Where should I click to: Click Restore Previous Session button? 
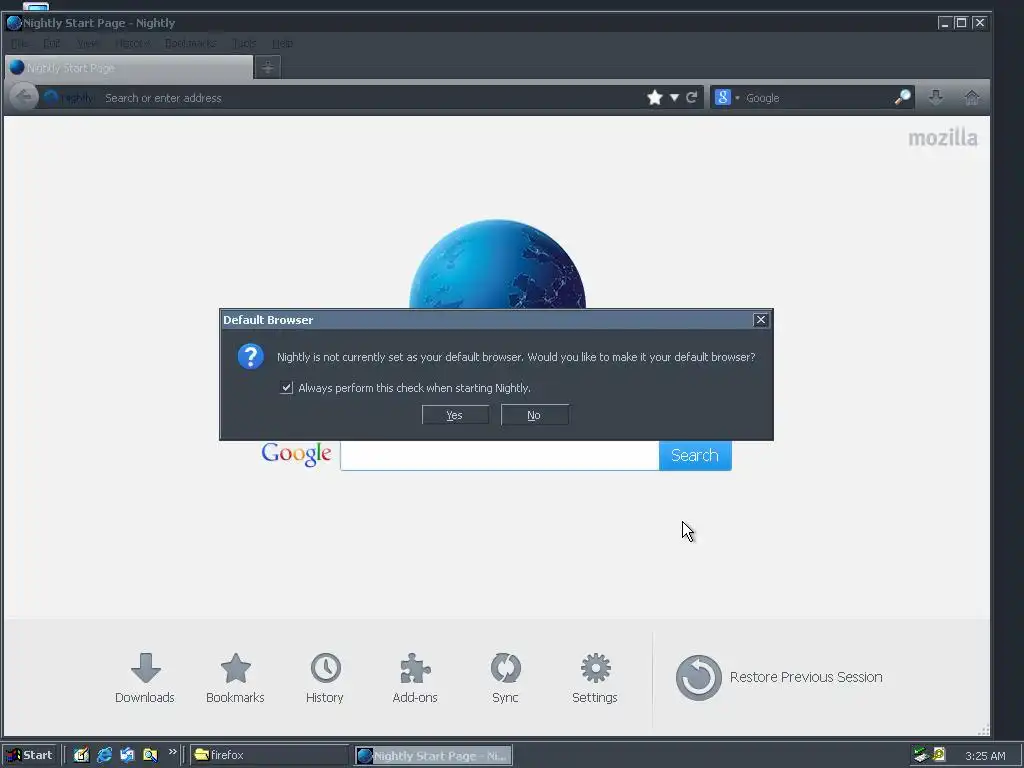click(x=779, y=677)
